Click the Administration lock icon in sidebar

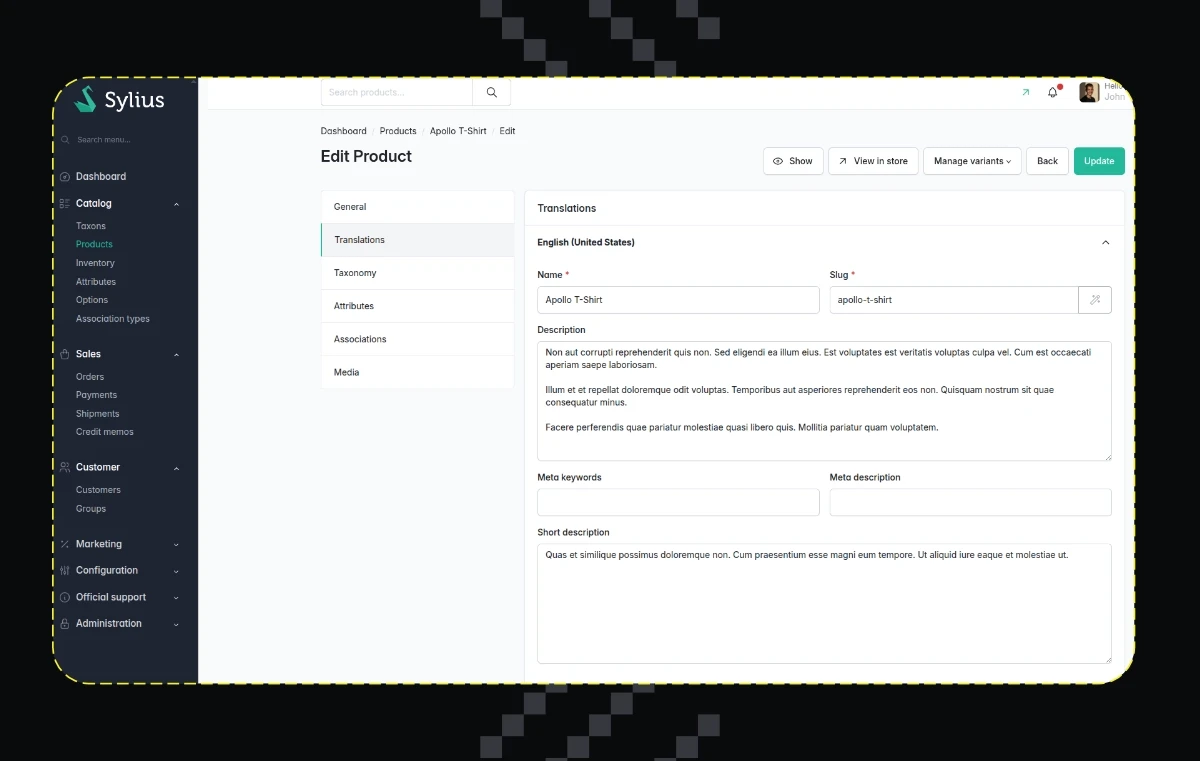tap(65, 624)
